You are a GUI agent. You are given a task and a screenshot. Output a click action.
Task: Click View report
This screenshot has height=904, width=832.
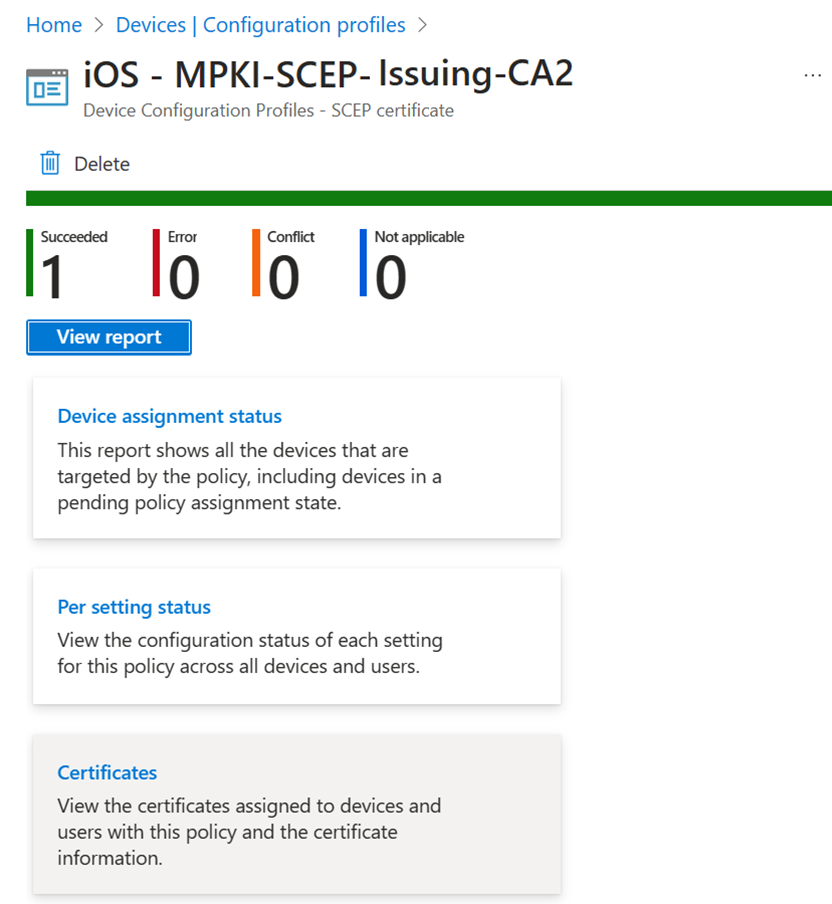tap(108, 337)
